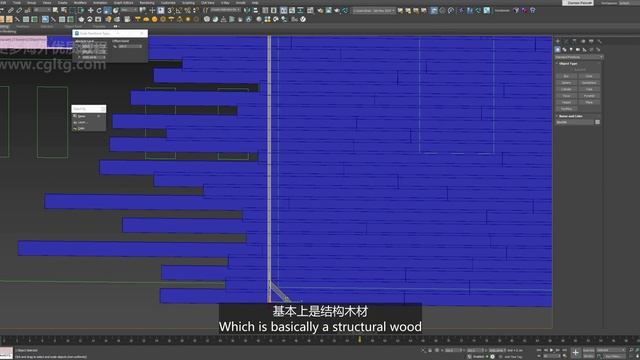Click the Use Pivot Point Center icon
Screen dimensions: 640x360
coord(142,10)
